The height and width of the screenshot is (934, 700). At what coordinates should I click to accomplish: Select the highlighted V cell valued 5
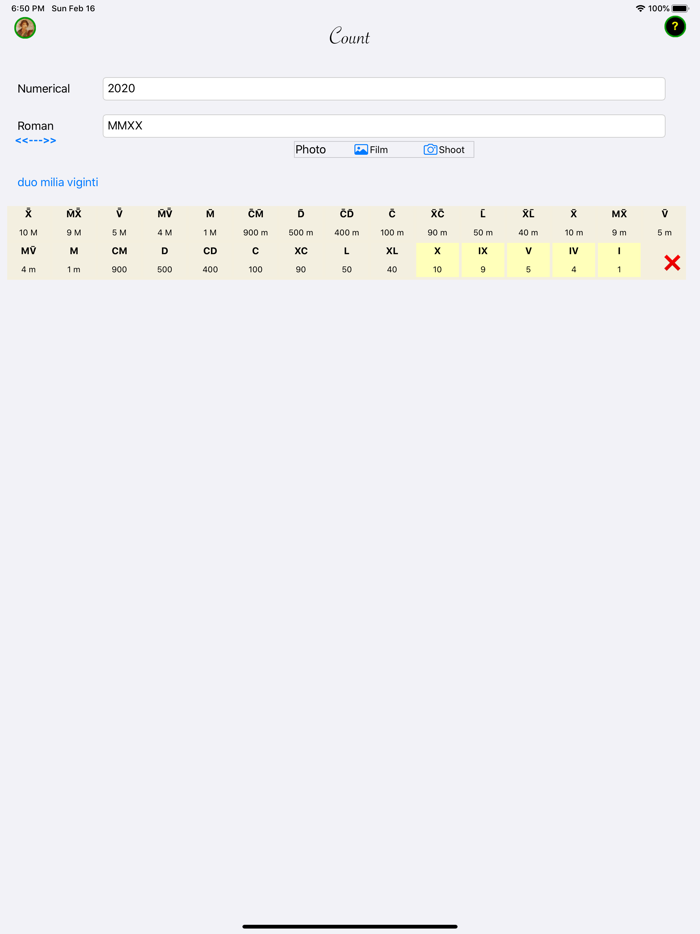click(x=528, y=260)
